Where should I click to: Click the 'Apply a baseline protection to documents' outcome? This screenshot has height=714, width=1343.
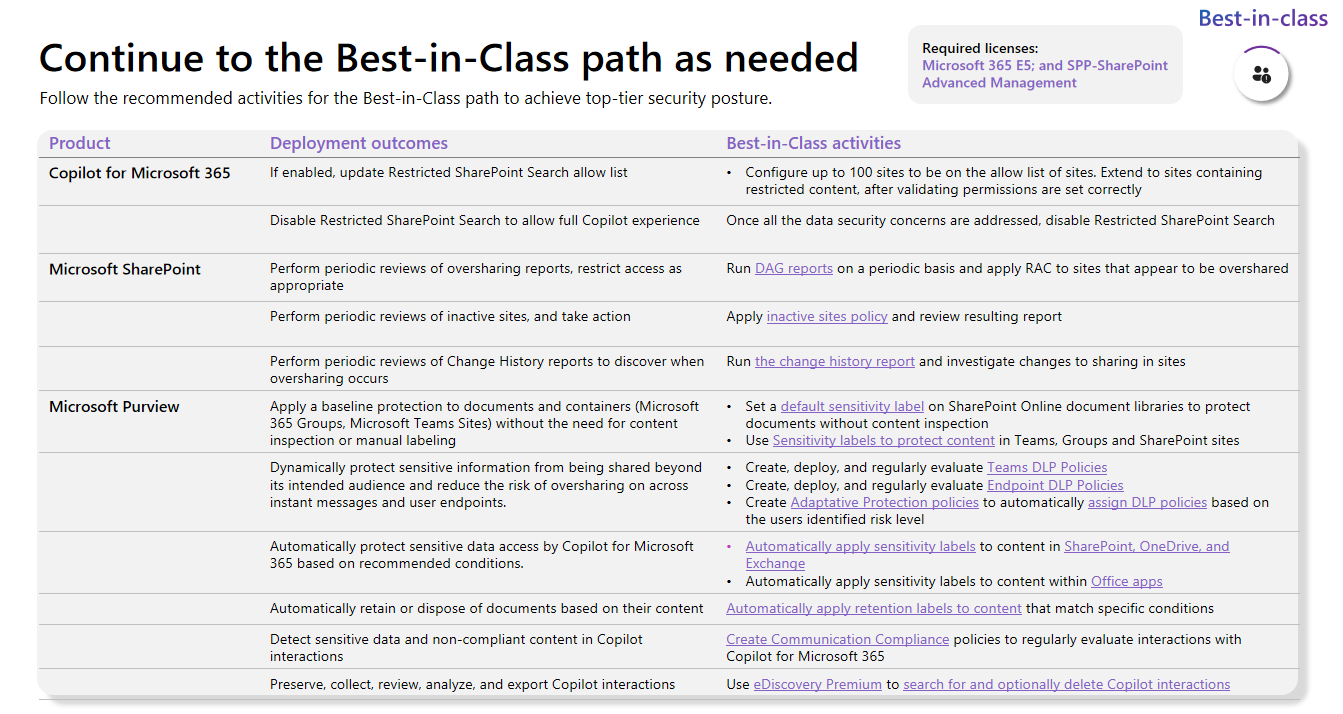(485, 423)
